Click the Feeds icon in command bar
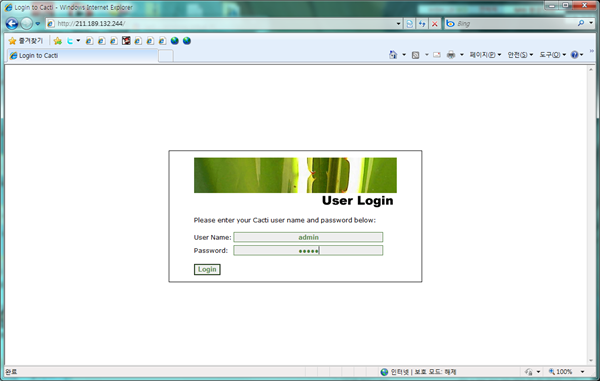This screenshot has height=381, width=600. 415,55
